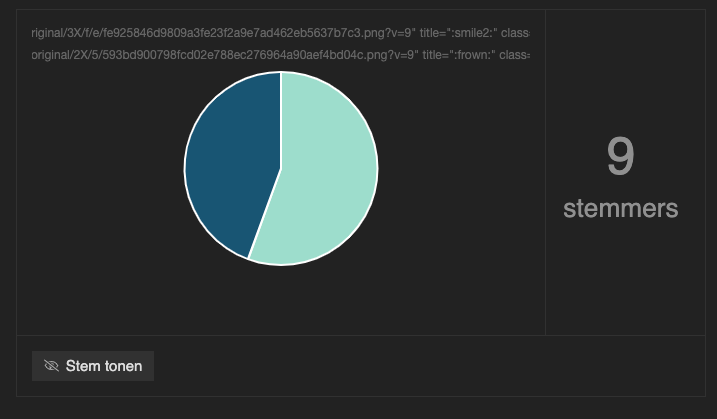Click empty footer area right of Stem tonen

point(430,366)
